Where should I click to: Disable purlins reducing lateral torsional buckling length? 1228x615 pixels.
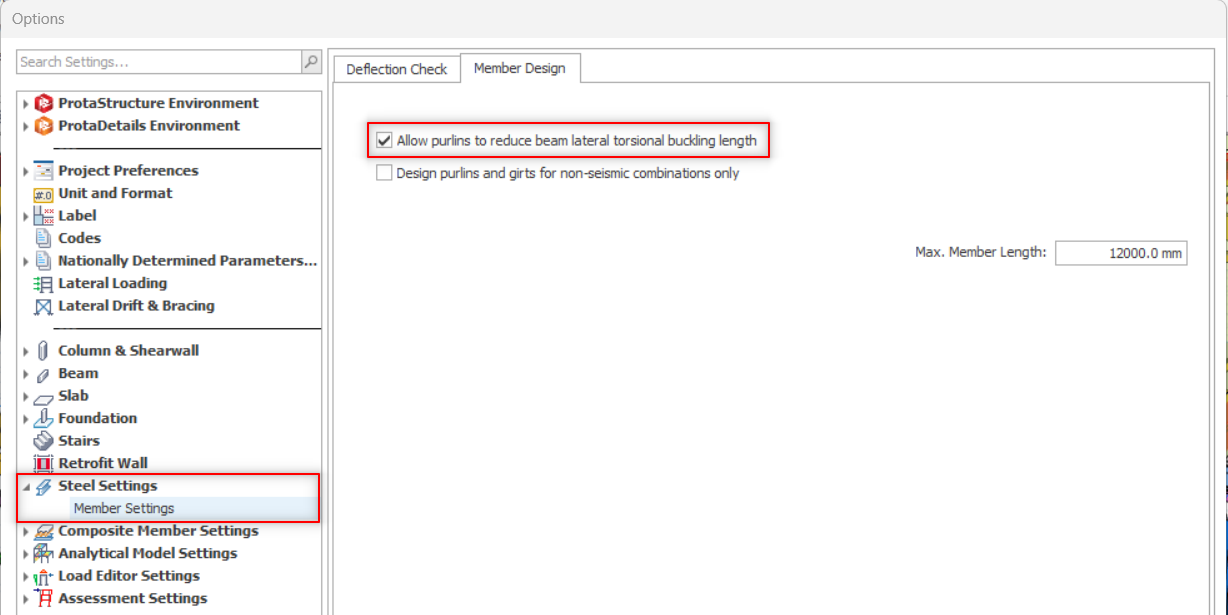pos(384,141)
